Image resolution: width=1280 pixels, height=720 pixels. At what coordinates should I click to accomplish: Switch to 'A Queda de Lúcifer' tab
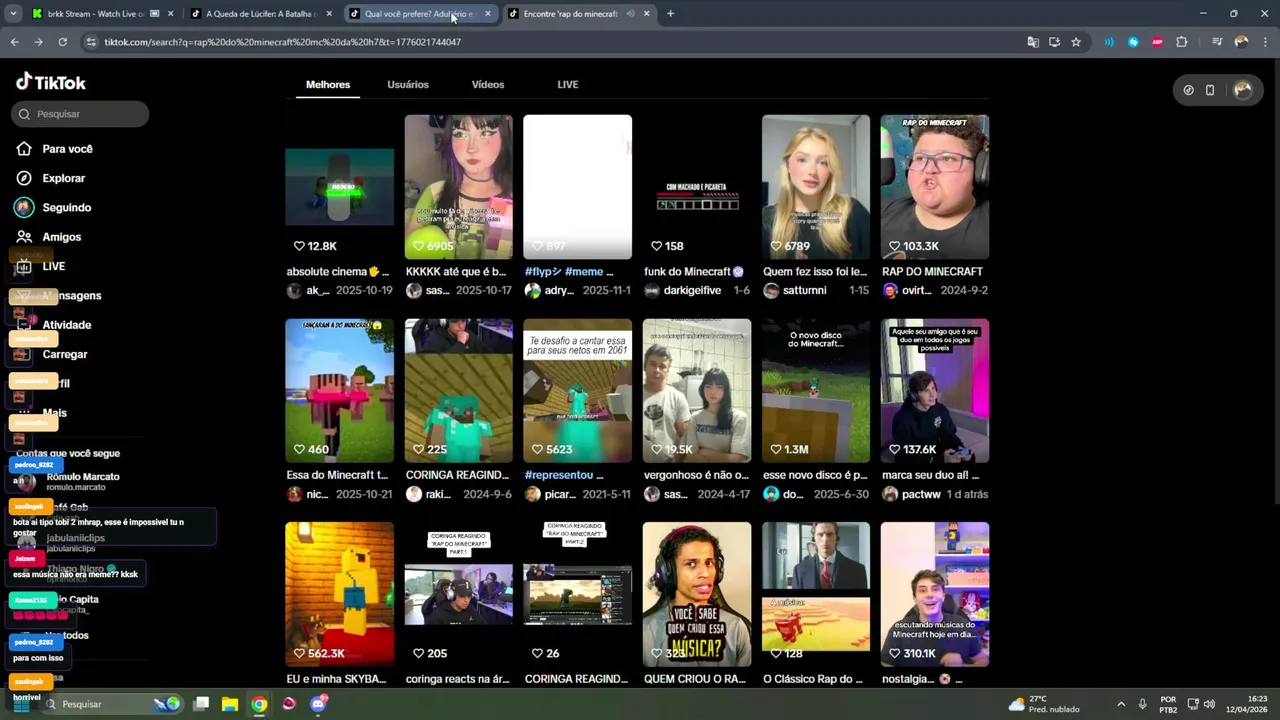pos(260,14)
